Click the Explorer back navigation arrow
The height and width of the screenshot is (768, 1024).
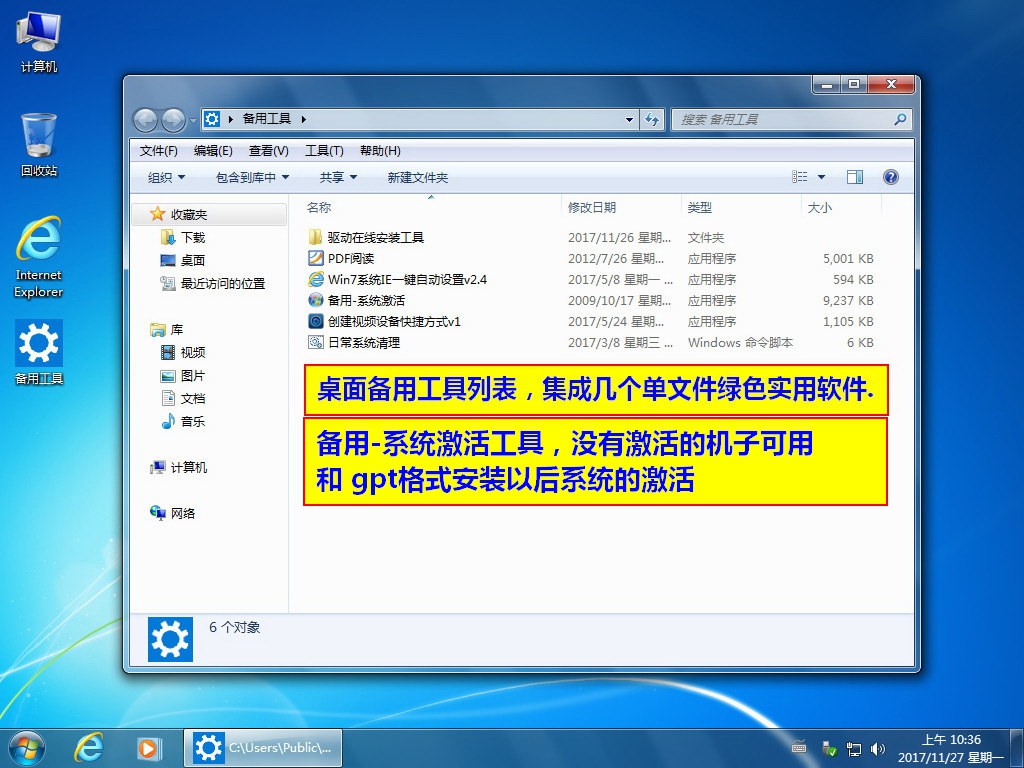145,120
